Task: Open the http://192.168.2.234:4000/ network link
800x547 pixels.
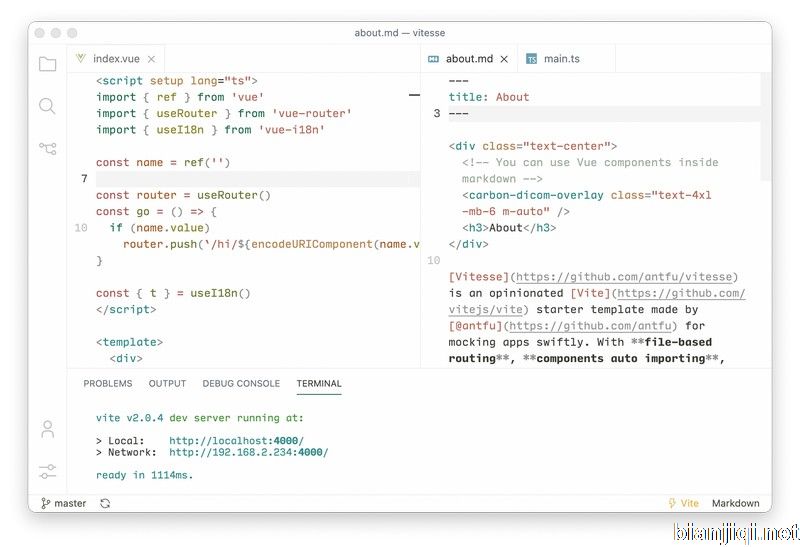Action: [x=248, y=453]
